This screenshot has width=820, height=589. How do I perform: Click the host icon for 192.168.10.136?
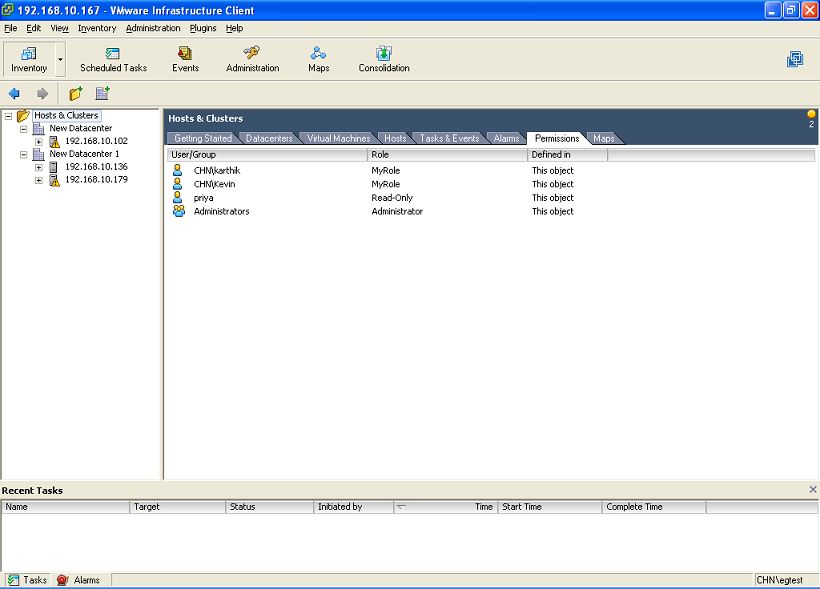[x=53, y=167]
